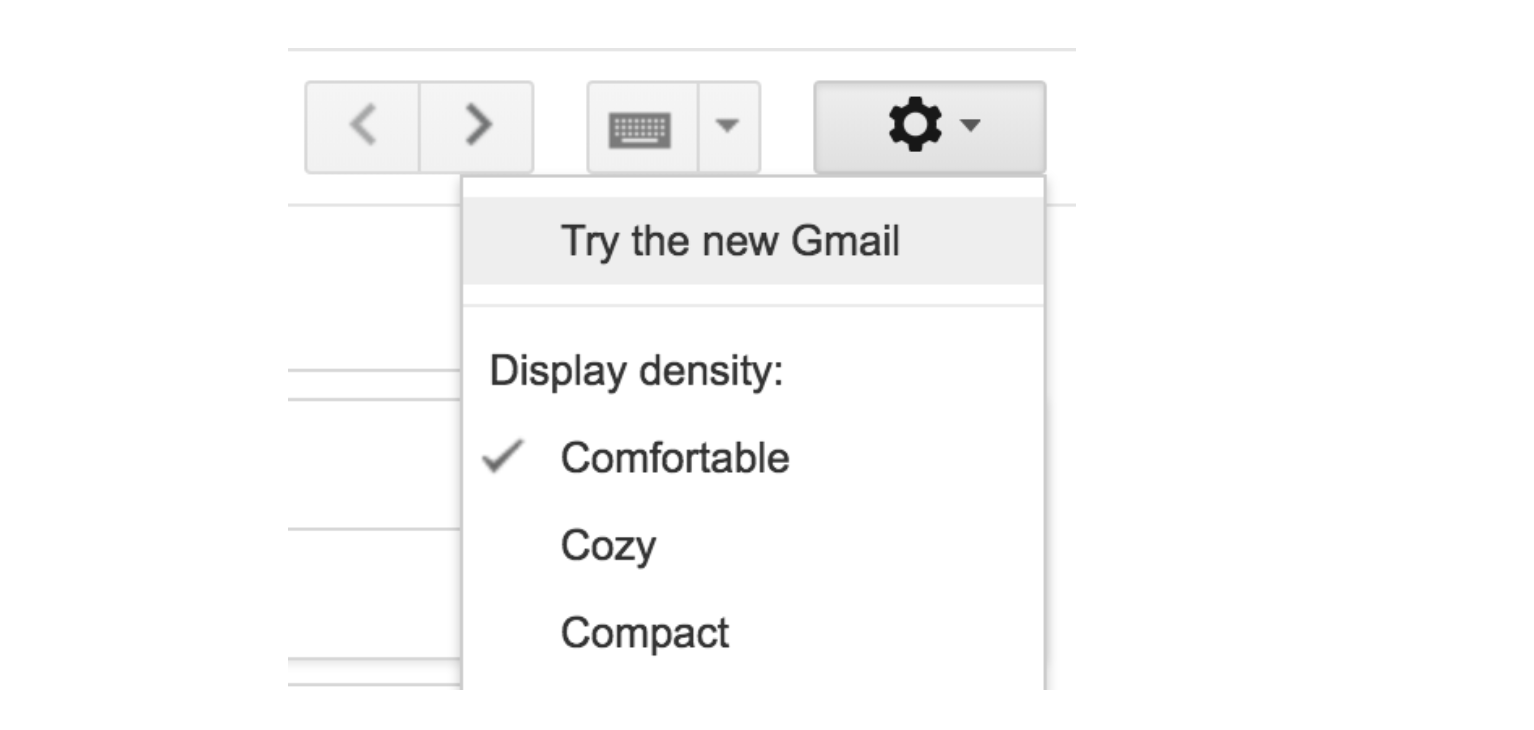1534x730 pixels.
Task: Click the checkmark beside Comfortable
Action: pyautogui.click(x=502, y=458)
